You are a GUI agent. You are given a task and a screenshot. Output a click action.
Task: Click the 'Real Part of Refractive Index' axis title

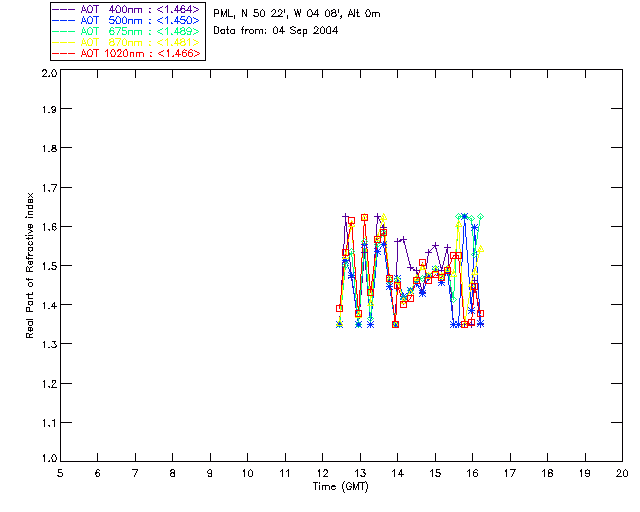pyautogui.click(x=32, y=264)
